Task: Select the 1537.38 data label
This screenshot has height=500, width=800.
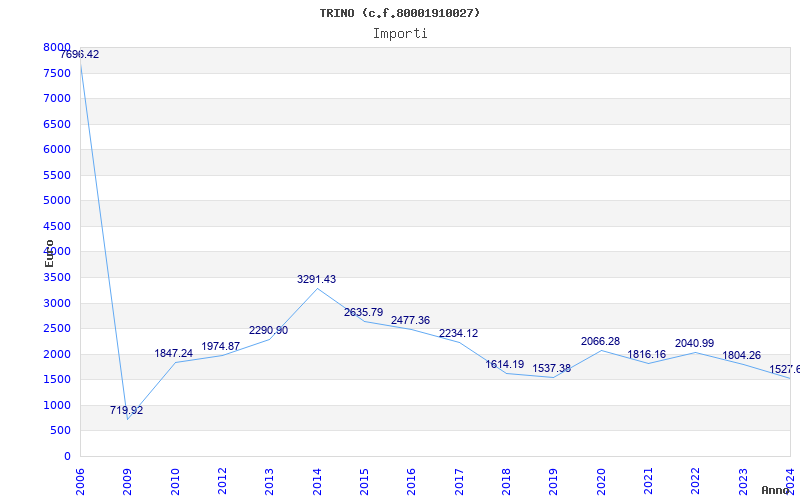Action: (x=552, y=368)
